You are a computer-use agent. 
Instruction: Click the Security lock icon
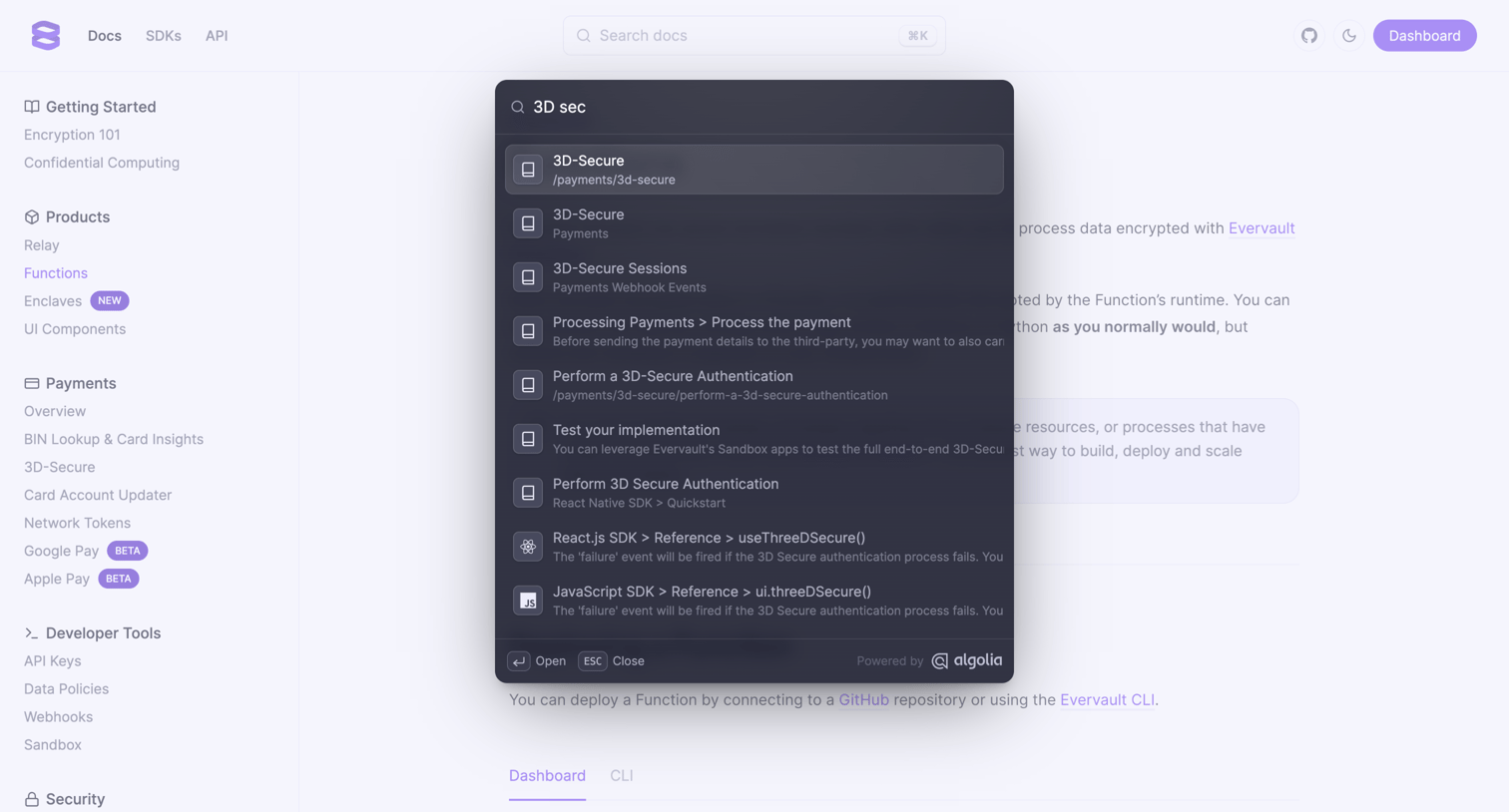[32, 799]
